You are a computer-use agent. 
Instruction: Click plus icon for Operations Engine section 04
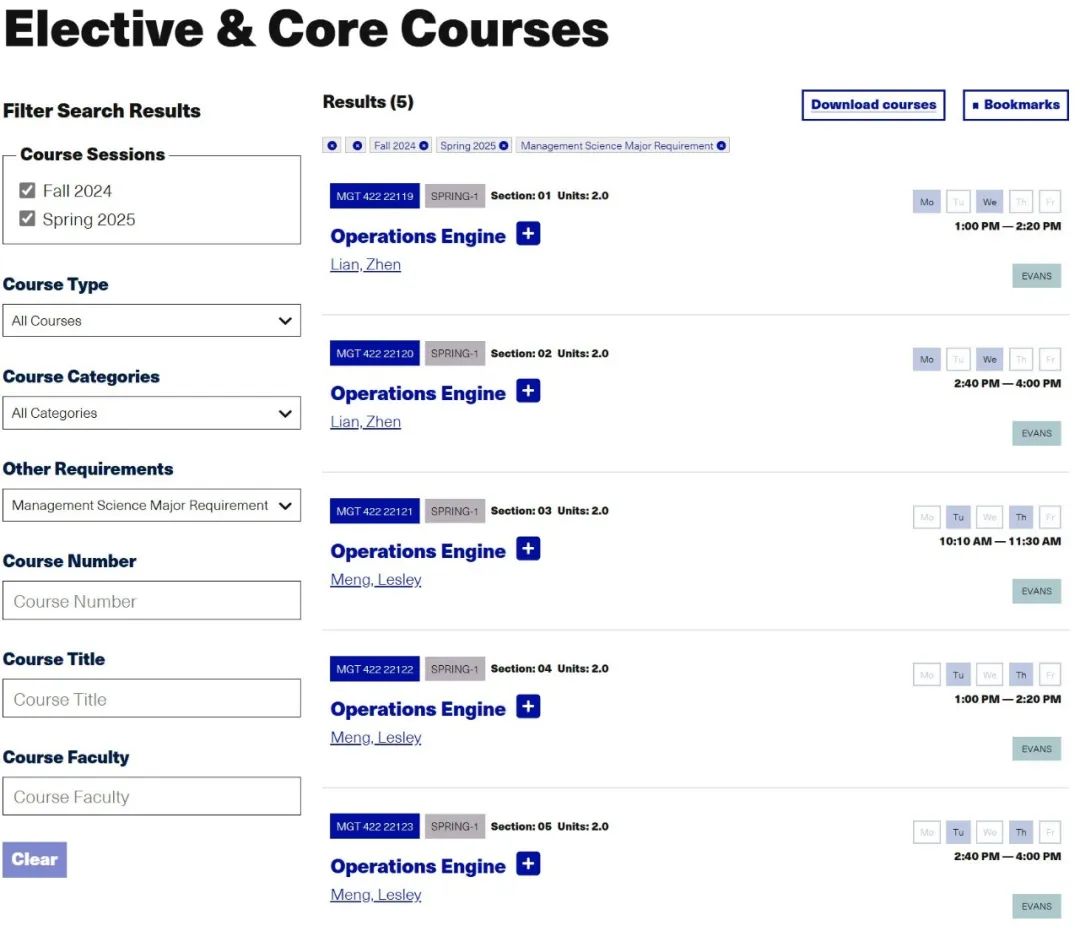click(x=528, y=707)
